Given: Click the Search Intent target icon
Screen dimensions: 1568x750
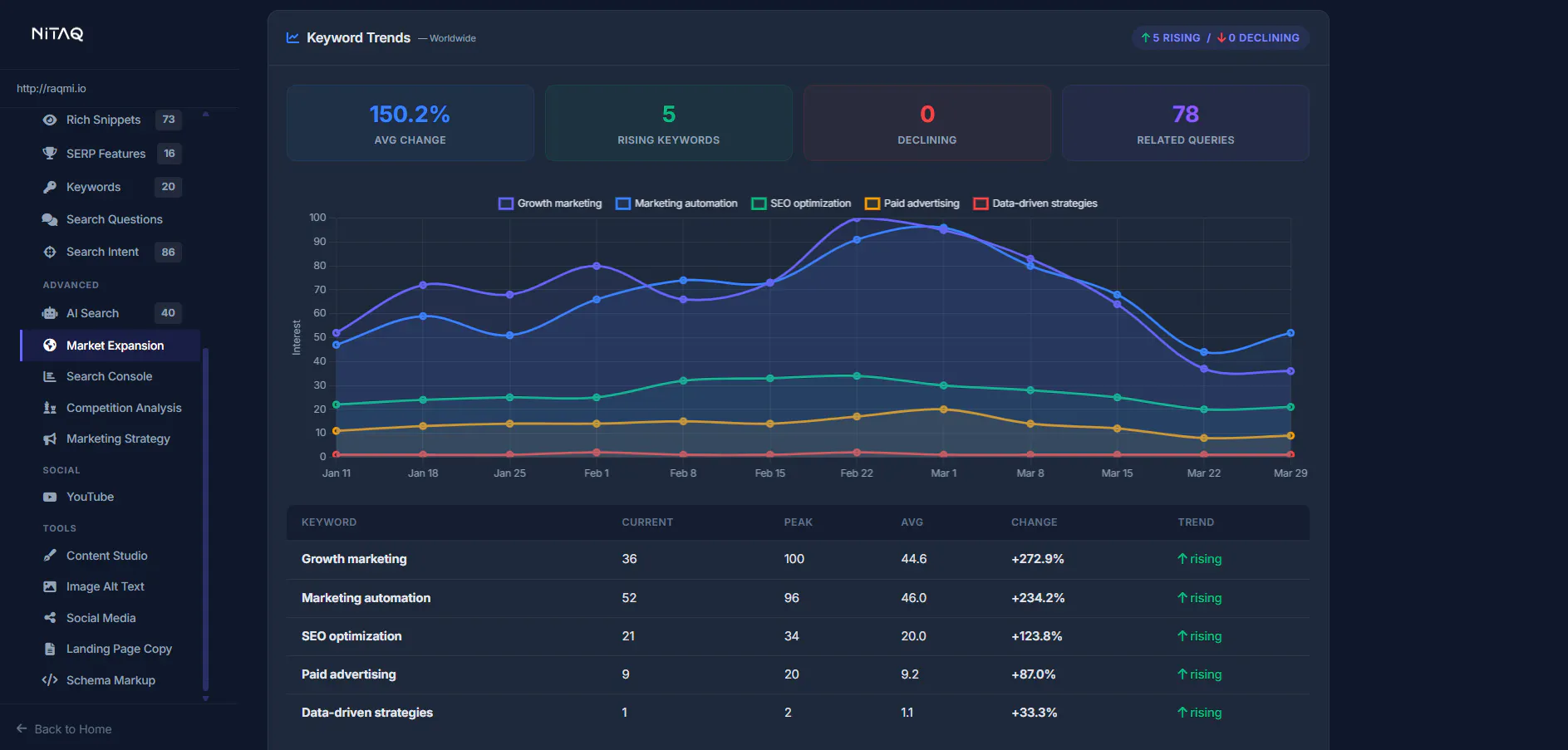Looking at the screenshot, I should click(50, 252).
